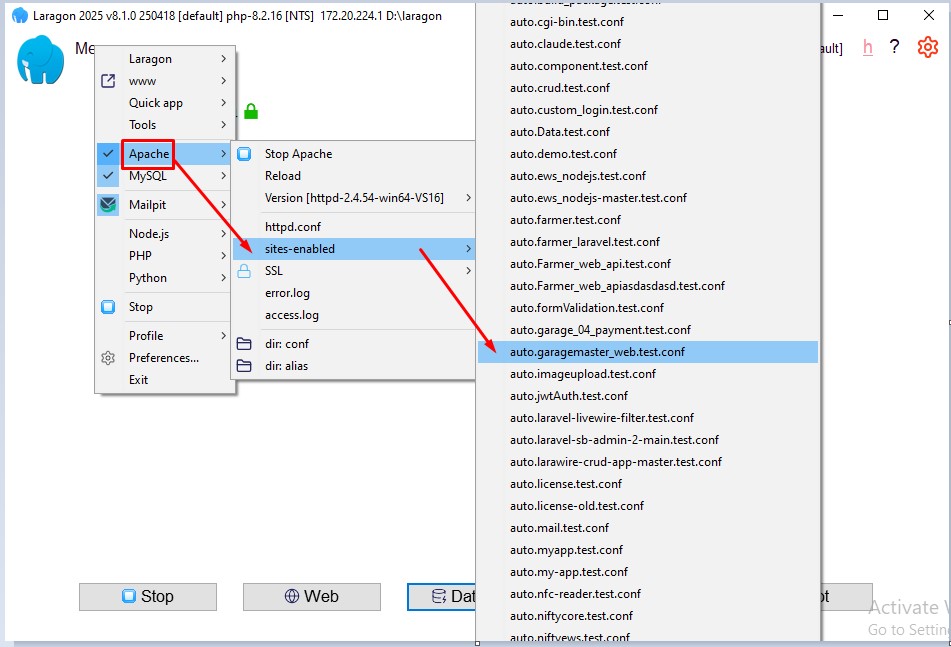Open the Version httpd-2.4.54 submenu

pos(354,198)
